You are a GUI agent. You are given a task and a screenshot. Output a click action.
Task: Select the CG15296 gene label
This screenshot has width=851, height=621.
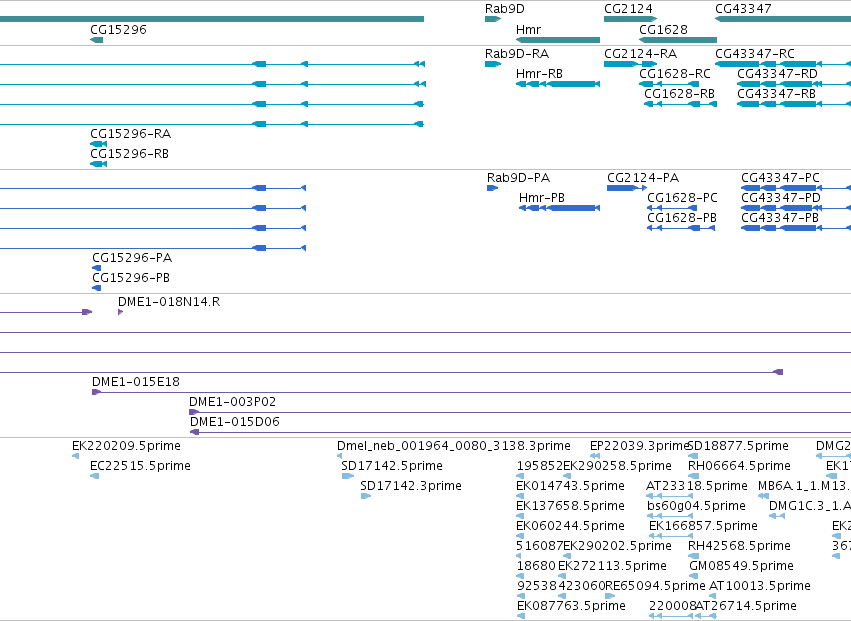pyautogui.click(x=118, y=29)
